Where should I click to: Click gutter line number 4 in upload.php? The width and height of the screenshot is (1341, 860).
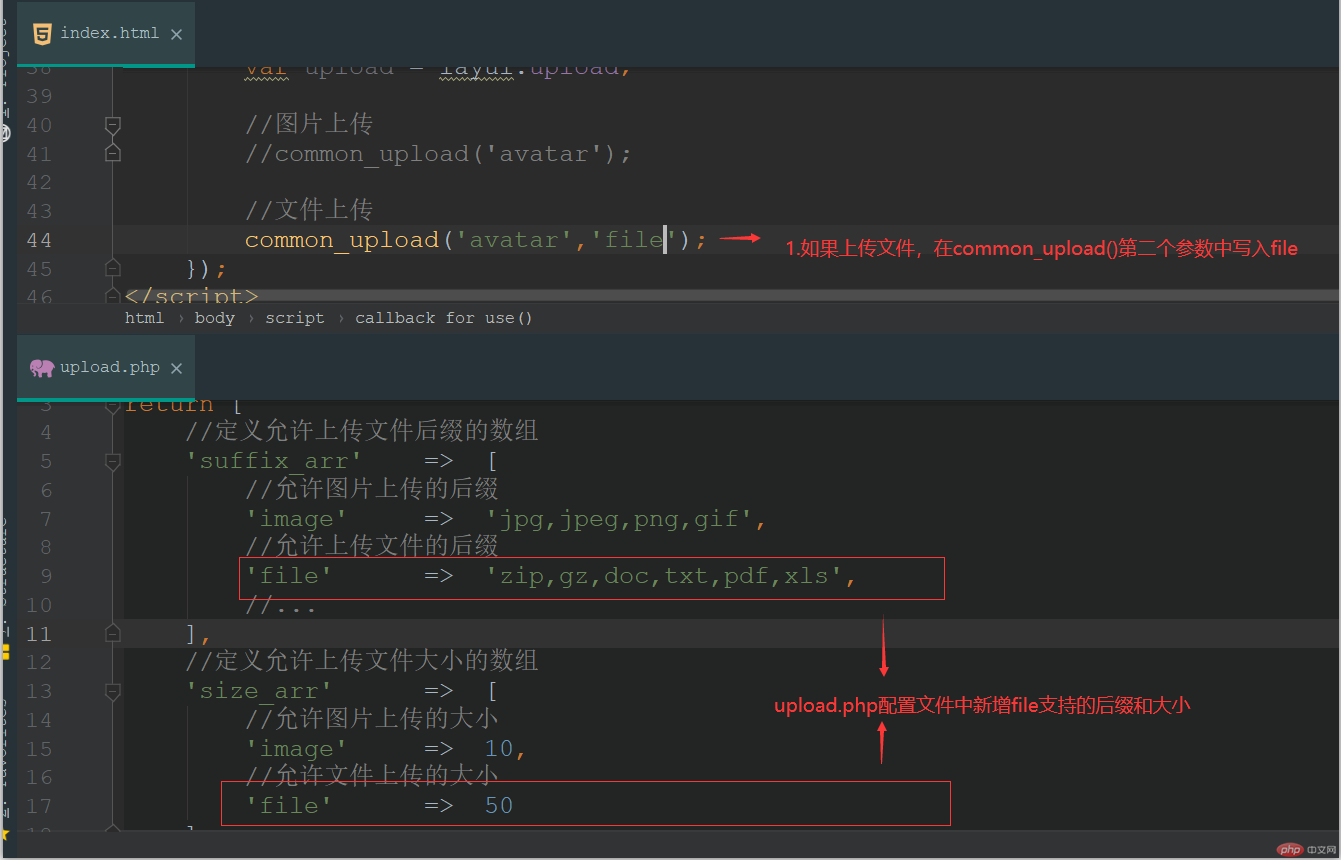pos(46,432)
